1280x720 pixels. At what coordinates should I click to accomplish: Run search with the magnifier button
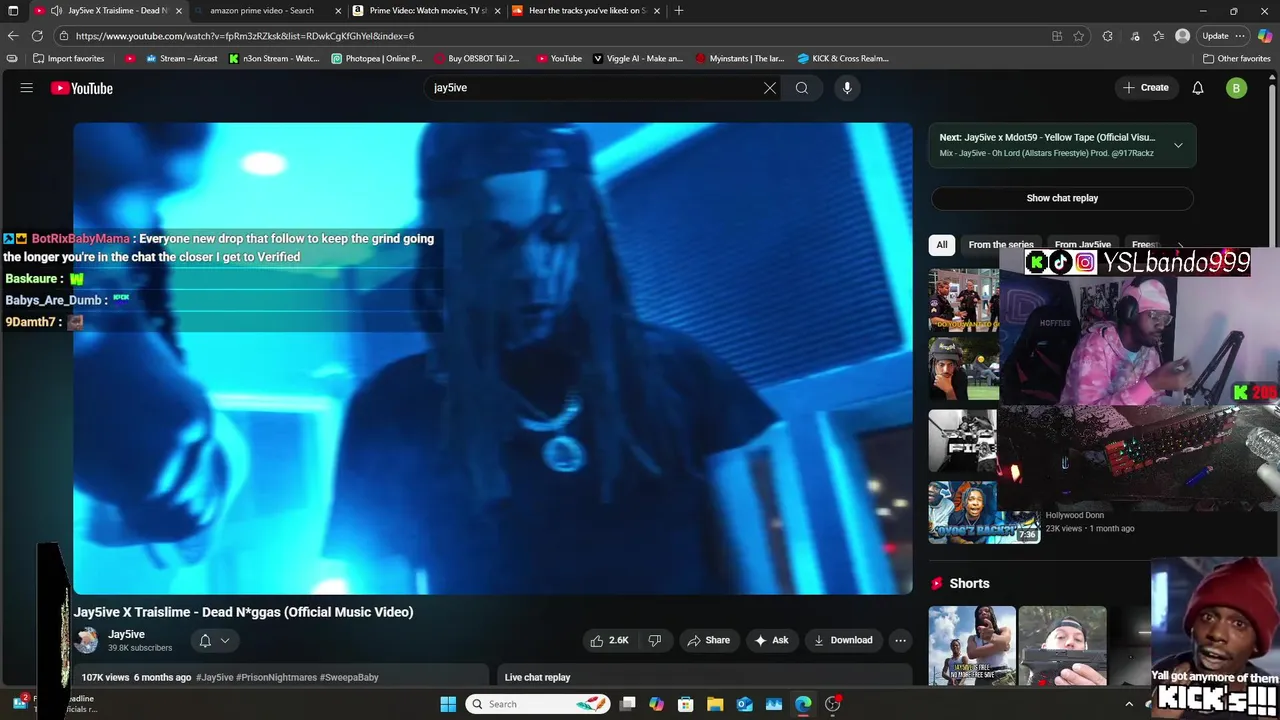click(802, 88)
